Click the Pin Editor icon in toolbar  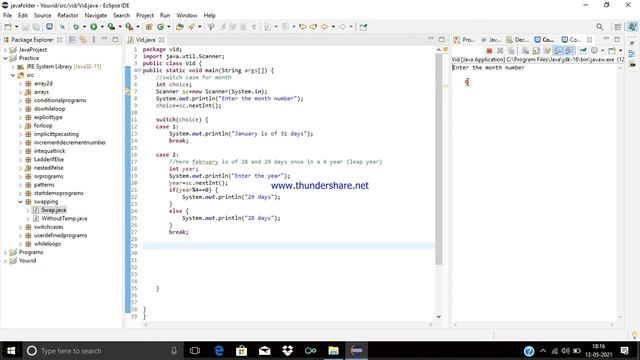tap(363, 27)
